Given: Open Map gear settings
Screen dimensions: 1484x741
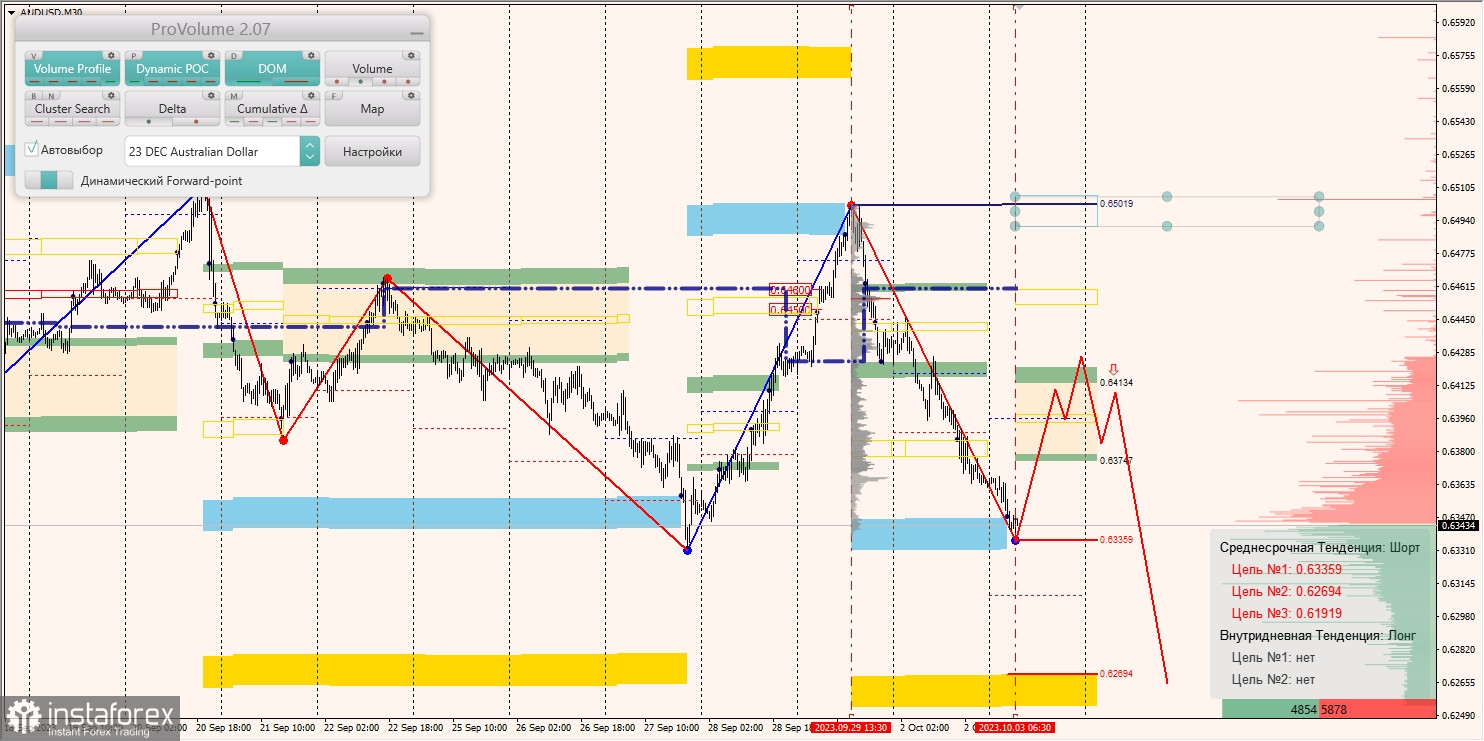Looking at the screenshot, I should (x=411, y=96).
